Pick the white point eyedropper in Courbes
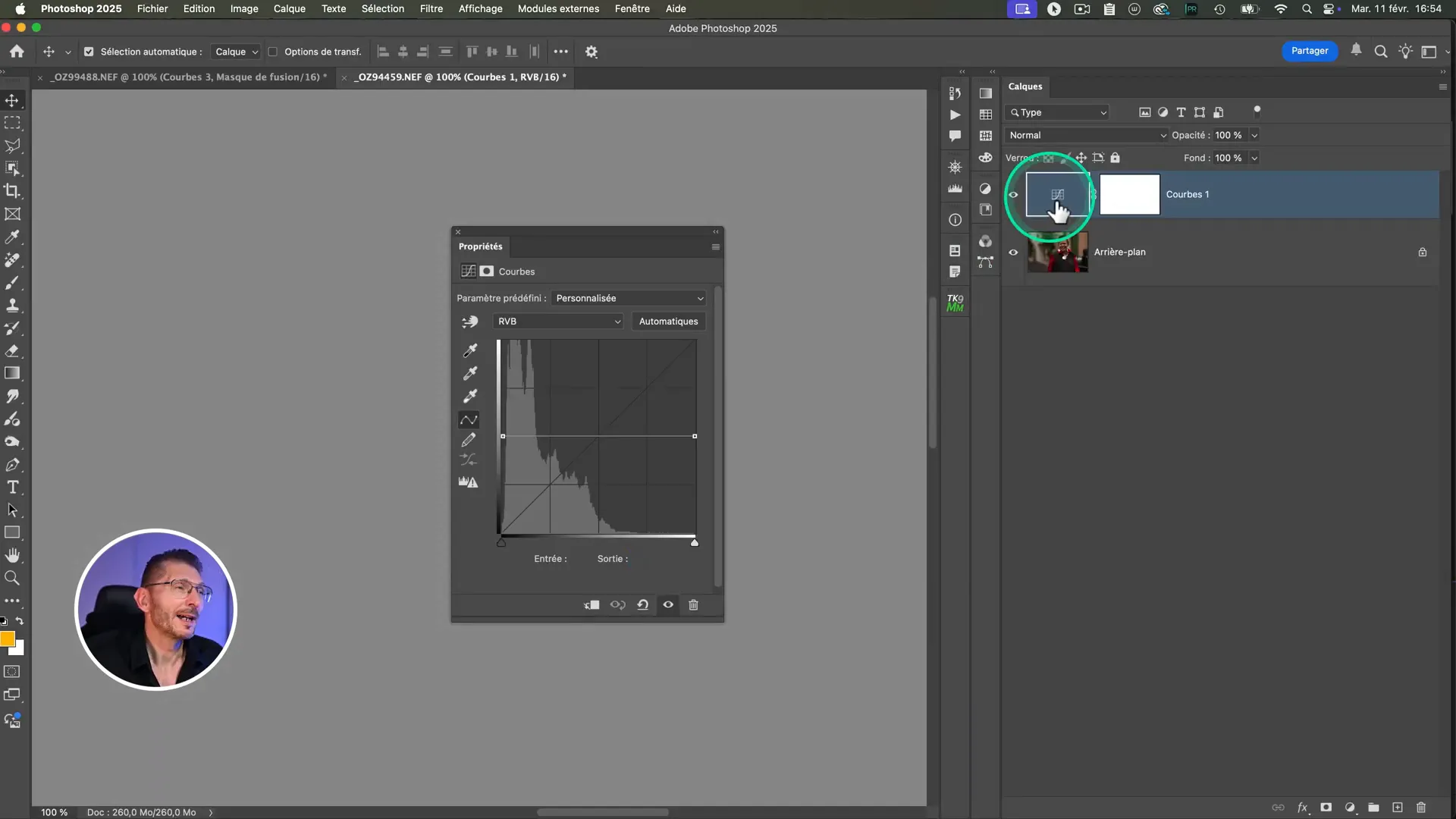 [470, 395]
